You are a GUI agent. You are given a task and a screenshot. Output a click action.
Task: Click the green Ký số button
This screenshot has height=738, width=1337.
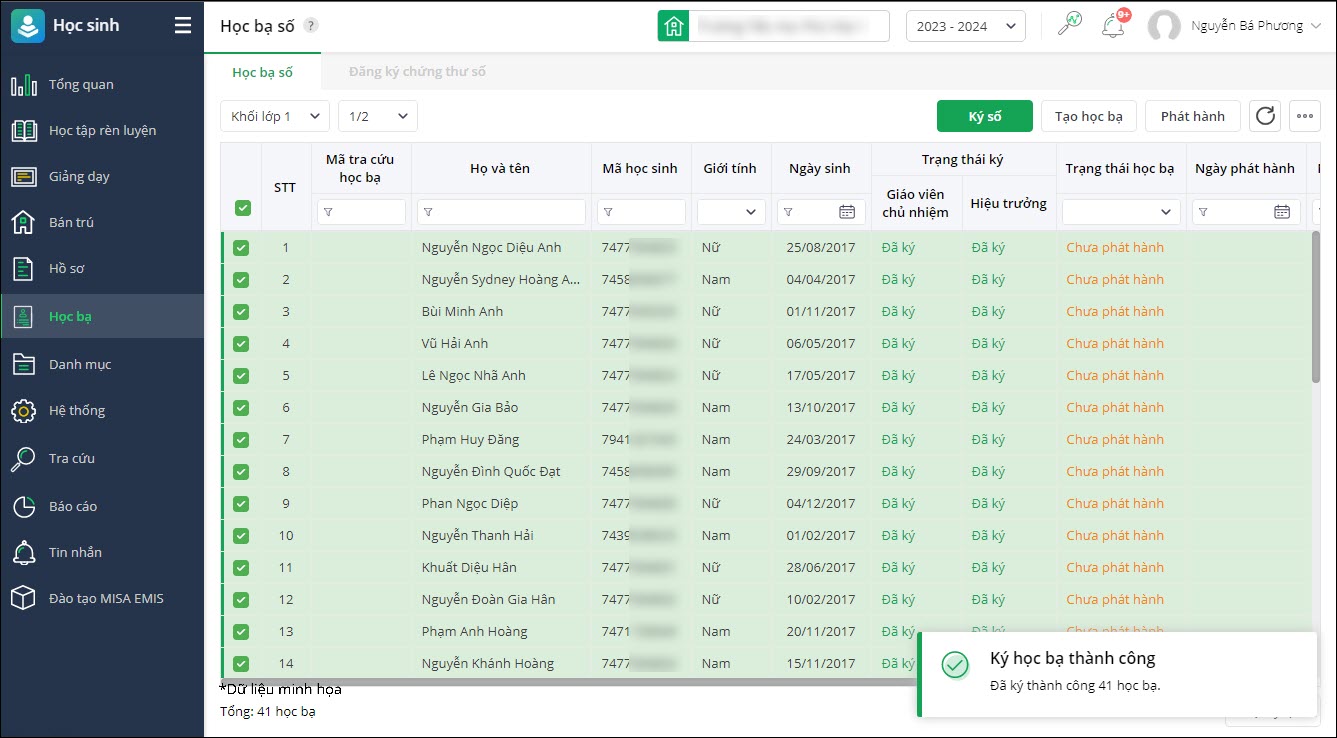pos(984,116)
